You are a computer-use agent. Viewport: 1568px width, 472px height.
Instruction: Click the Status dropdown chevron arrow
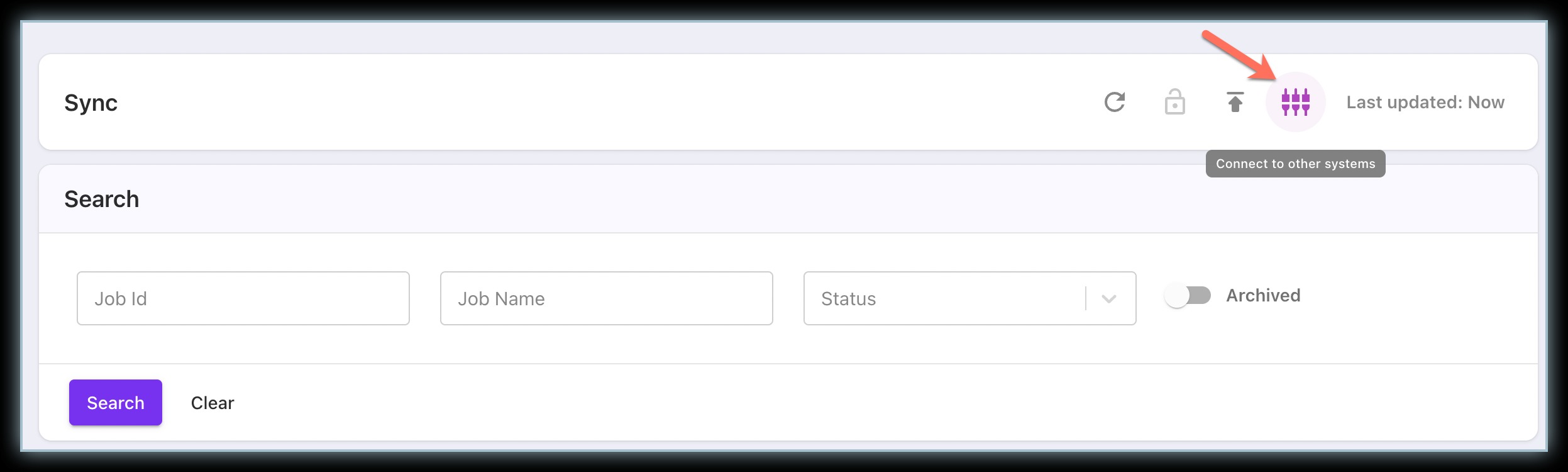1109,298
